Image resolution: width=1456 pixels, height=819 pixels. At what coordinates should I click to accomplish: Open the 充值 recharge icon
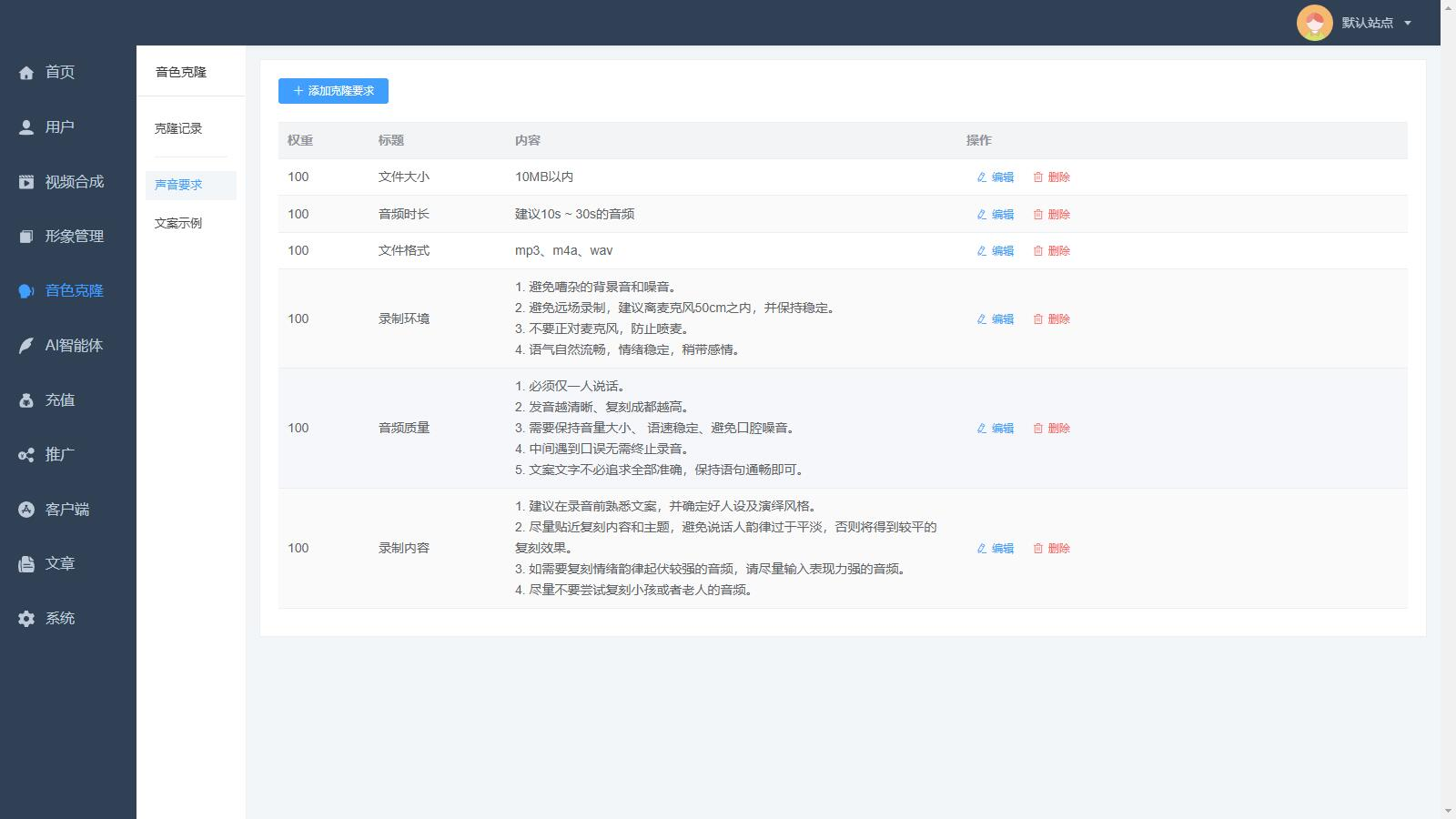(25, 399)
